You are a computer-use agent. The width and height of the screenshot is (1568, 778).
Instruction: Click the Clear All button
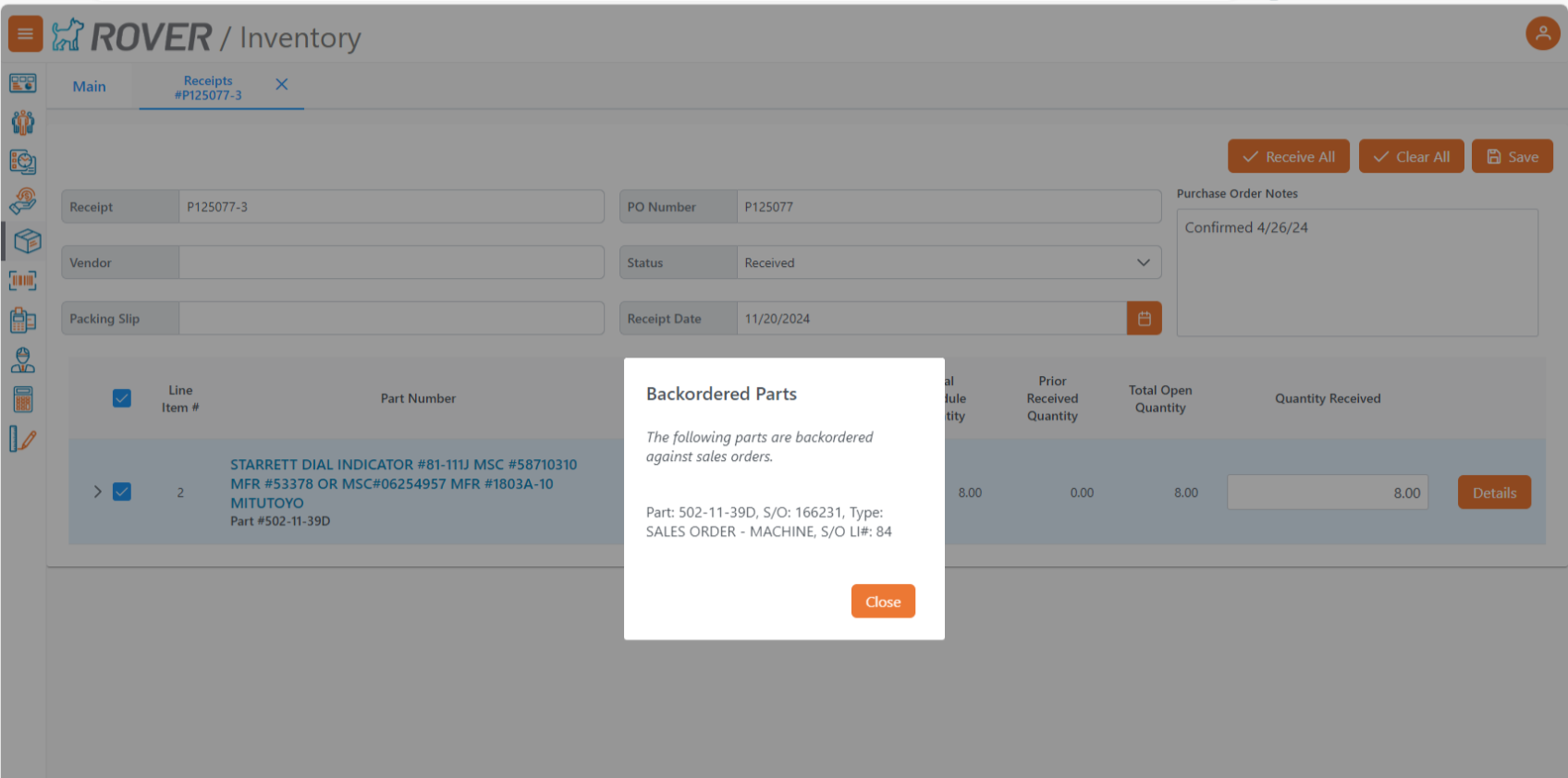[x=1412, y=156]
